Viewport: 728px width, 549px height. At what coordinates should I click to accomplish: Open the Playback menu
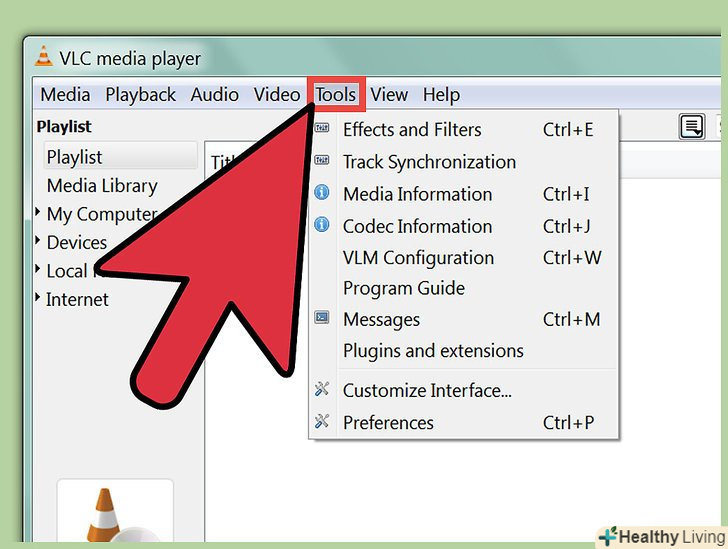pos(141,95)
